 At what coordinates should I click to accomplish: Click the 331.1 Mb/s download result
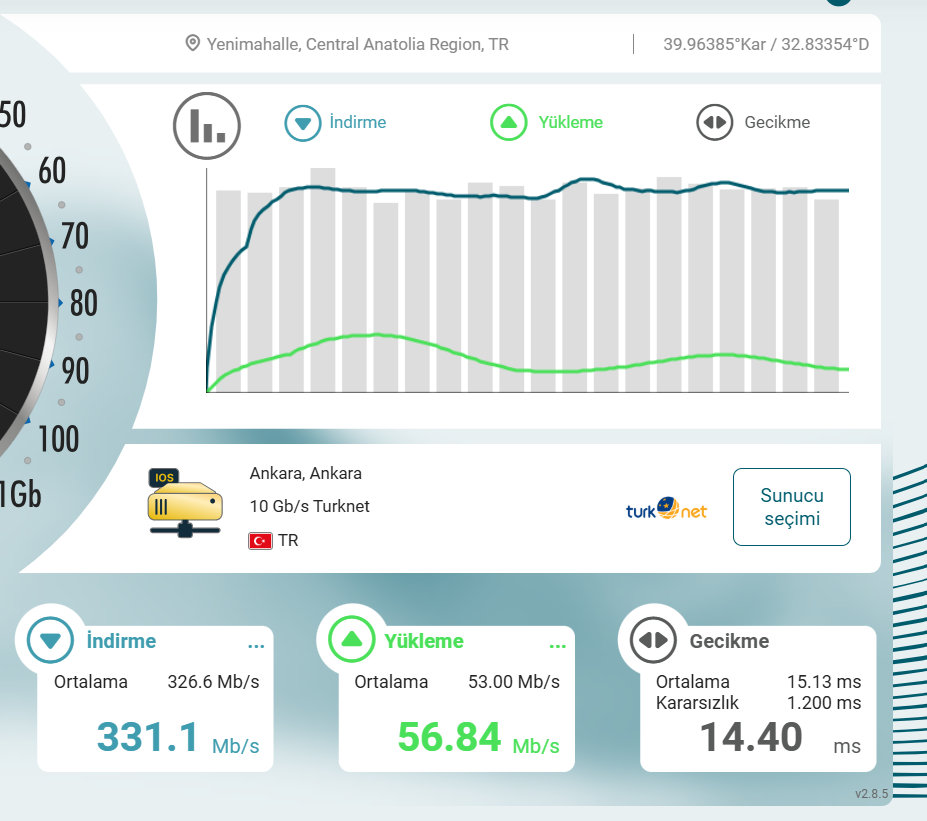click(x=178, y=738)
